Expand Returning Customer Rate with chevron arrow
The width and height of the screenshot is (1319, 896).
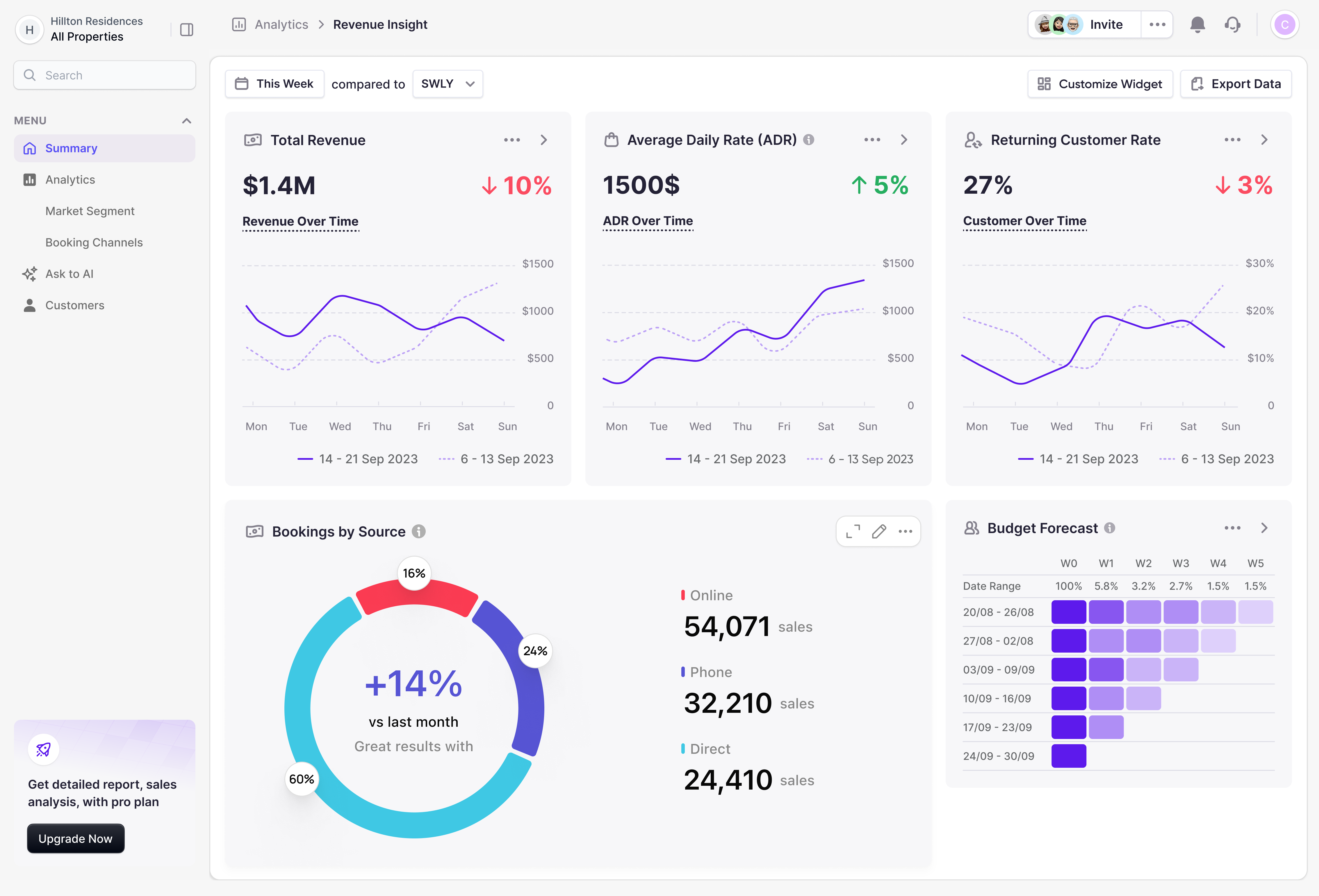pyautogui.click(x=1264, y=140)
